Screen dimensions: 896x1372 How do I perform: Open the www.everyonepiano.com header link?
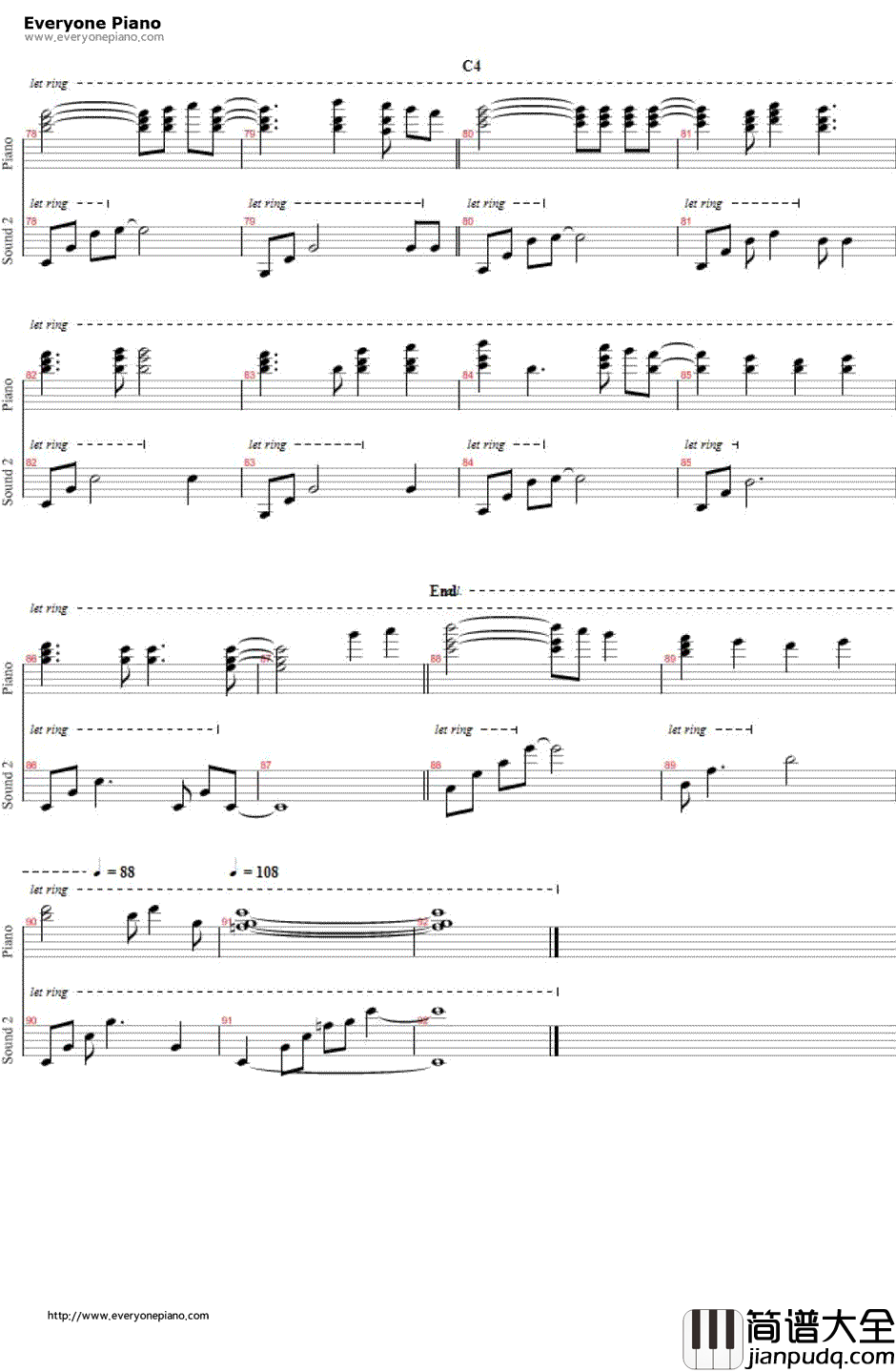(93, 37)
